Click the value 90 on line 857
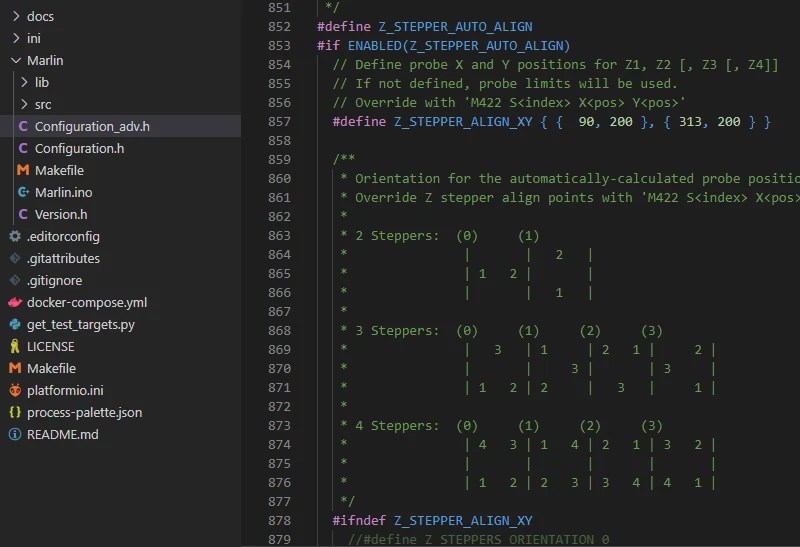800x547 pixels. [586, 121]
